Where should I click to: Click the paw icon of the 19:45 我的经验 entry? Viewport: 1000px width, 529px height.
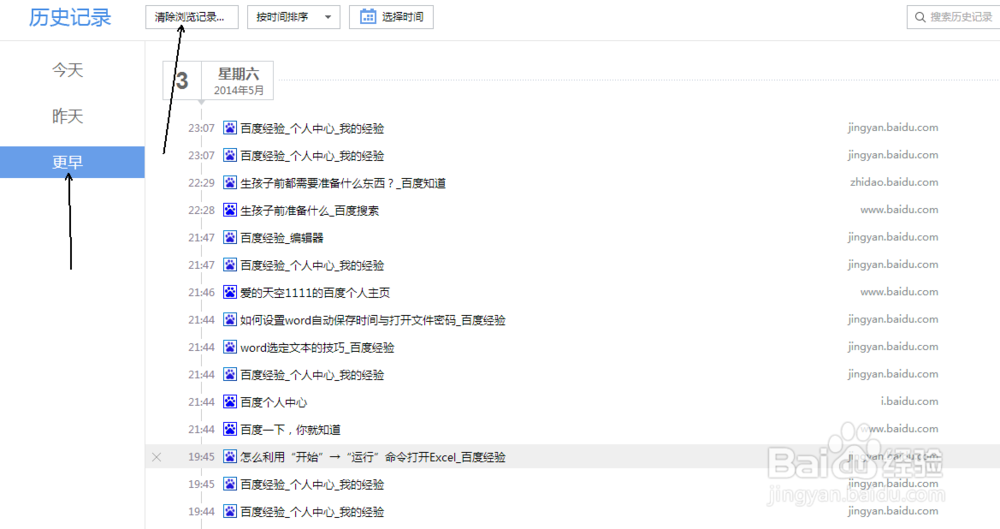pyautogui.click(x=230, y=484)
